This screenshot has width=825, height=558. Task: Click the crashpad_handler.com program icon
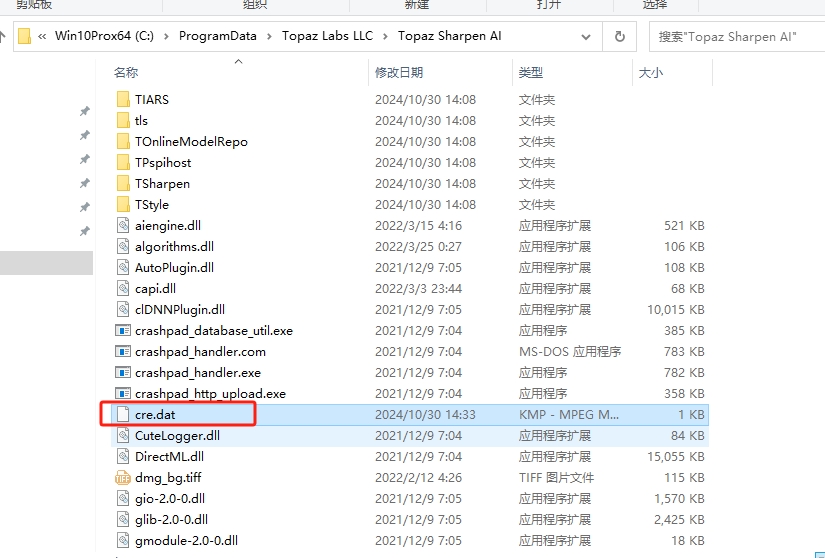point(123,352)
